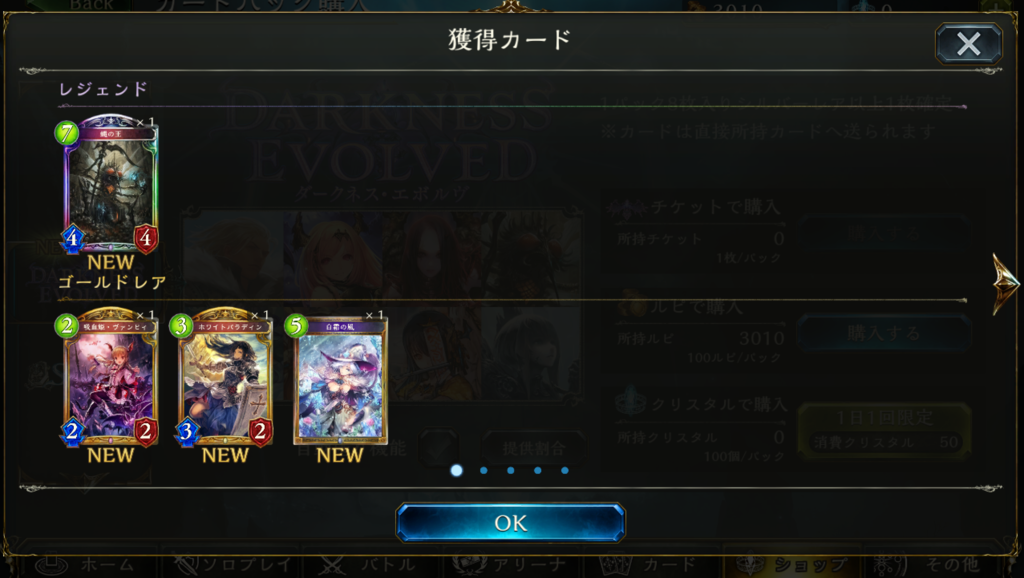The width and height of the screenshot is (1024, 578).
Task: Jump to third page indicator dot
Action: (511, 470)
